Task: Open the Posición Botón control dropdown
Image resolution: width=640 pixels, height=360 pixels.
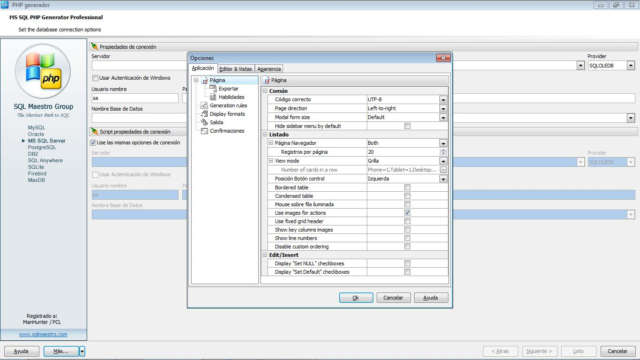Action: 443,179
